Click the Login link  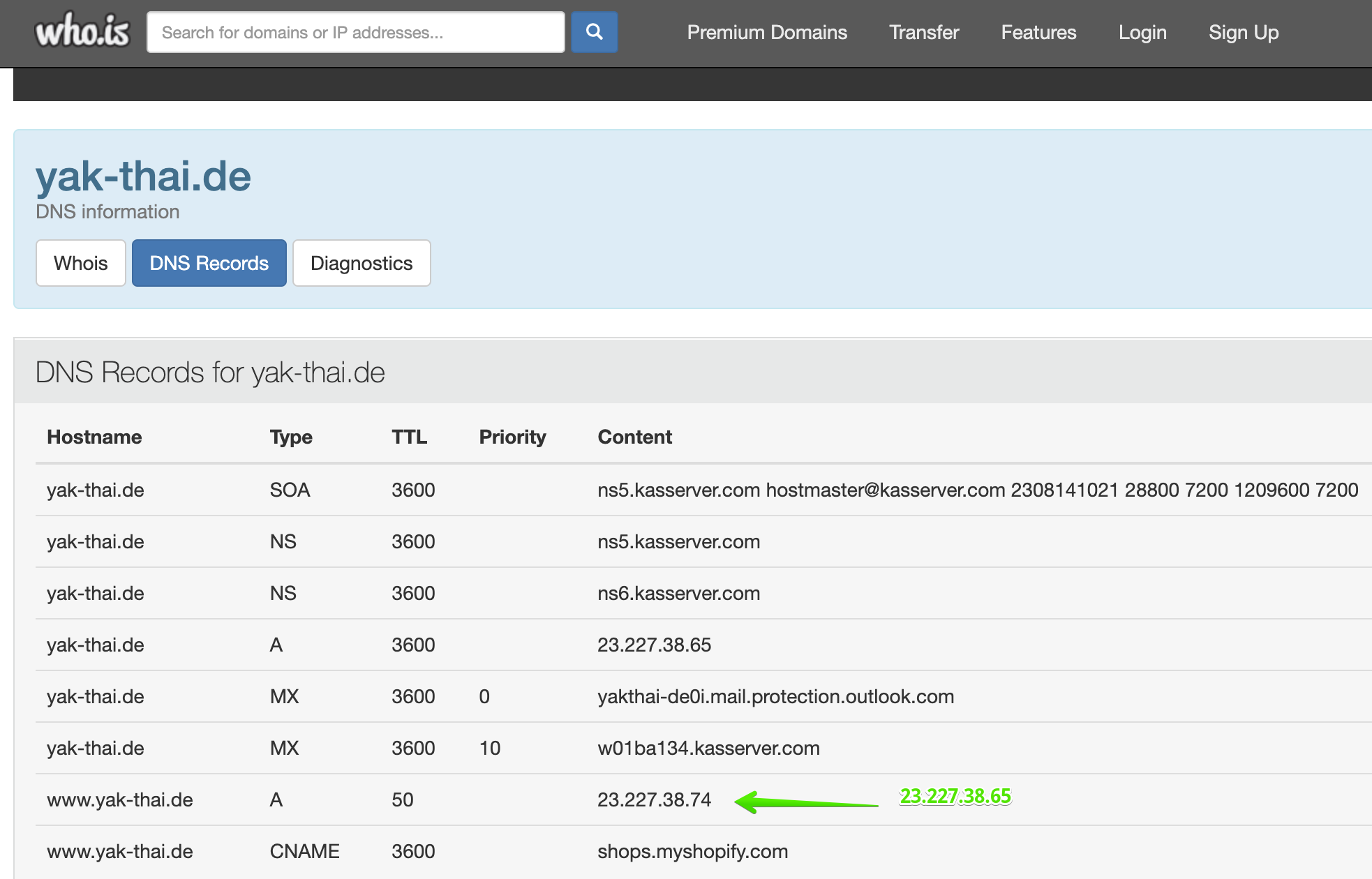coord(1142,32)
